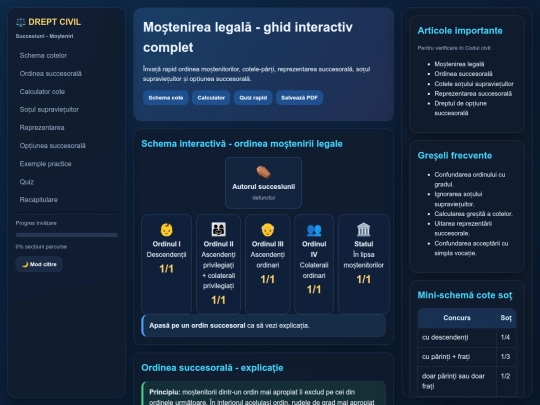Click 'Uitarea reprezentării succesorale' item

463,228
